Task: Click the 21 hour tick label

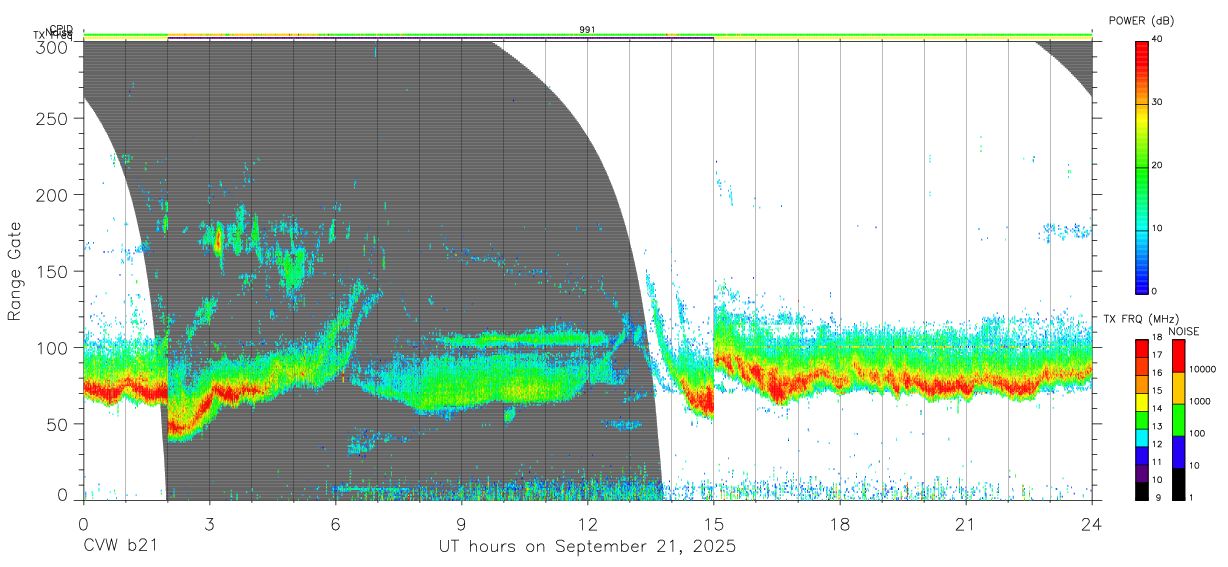Action: (x=965, y=523)
